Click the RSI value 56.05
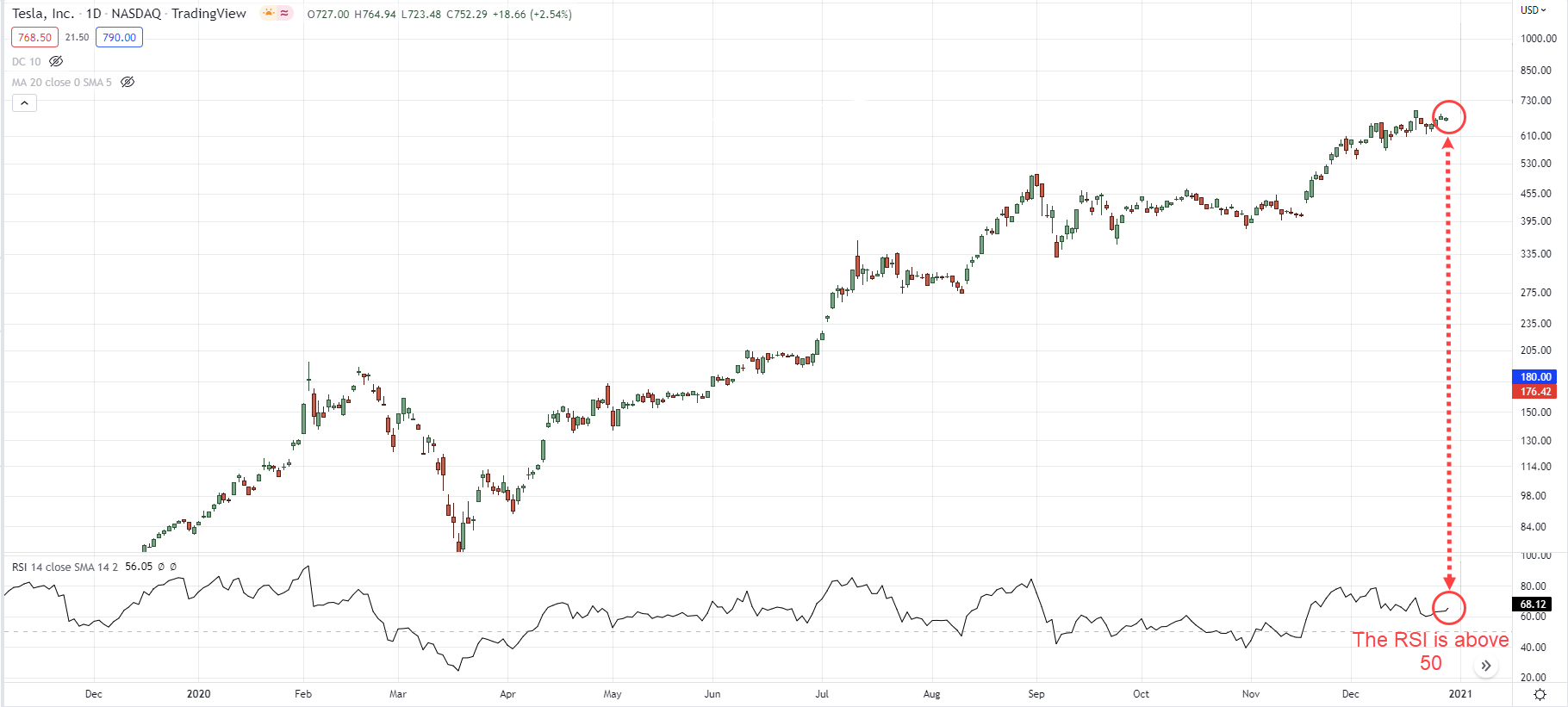Image resolution: width=1568 pixels, height=707 pixels. (139, 567)
